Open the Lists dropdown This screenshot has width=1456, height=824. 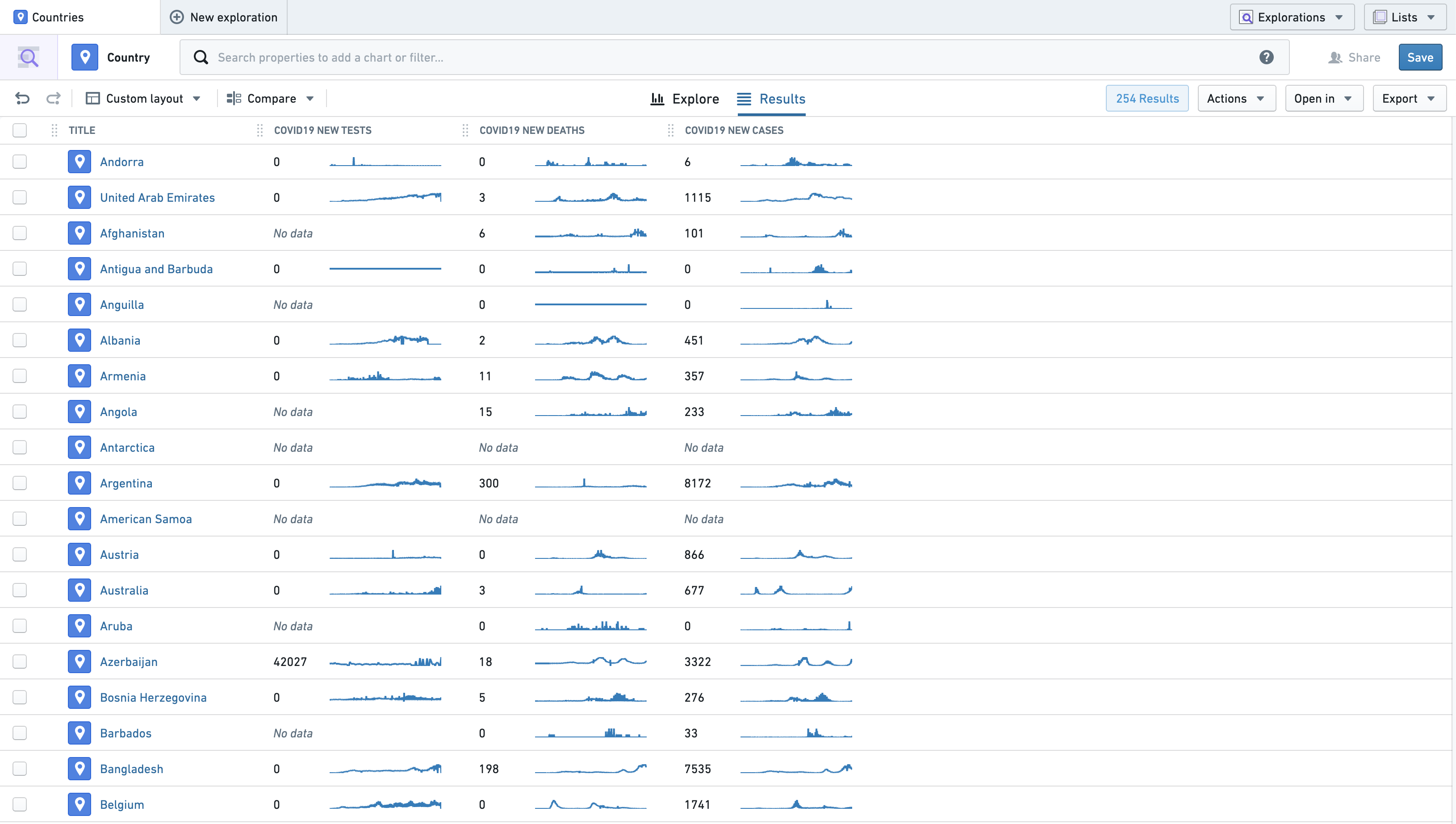tap(1405, 17)
